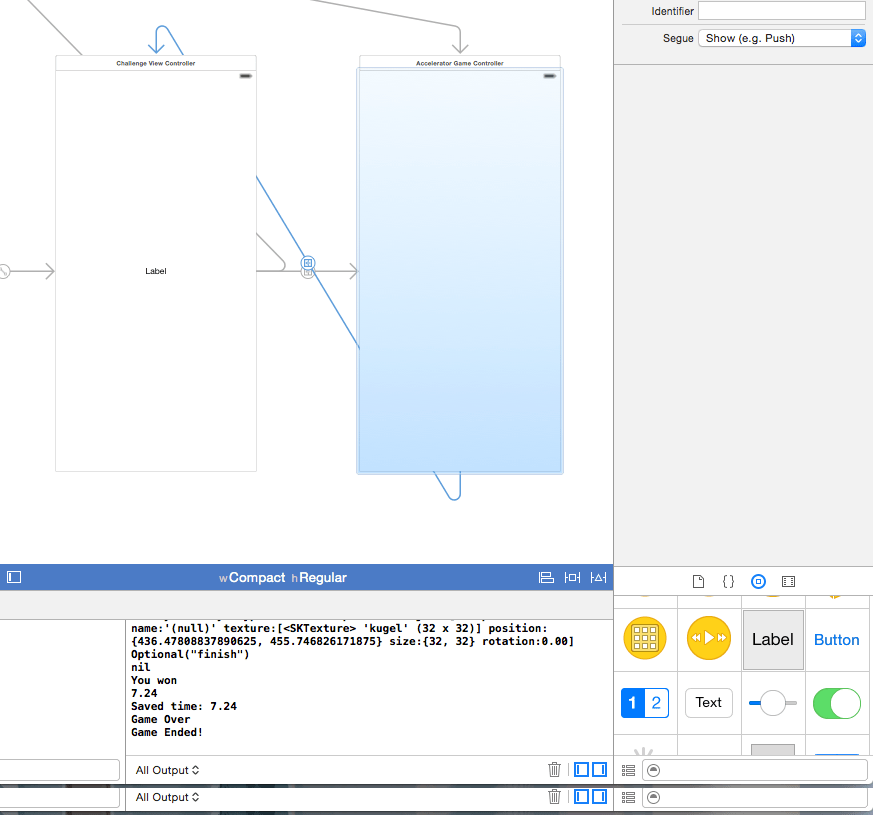Click trash icon in background window console
The height and width of the screenshot is (815, 873).
(x=554, y=797)
